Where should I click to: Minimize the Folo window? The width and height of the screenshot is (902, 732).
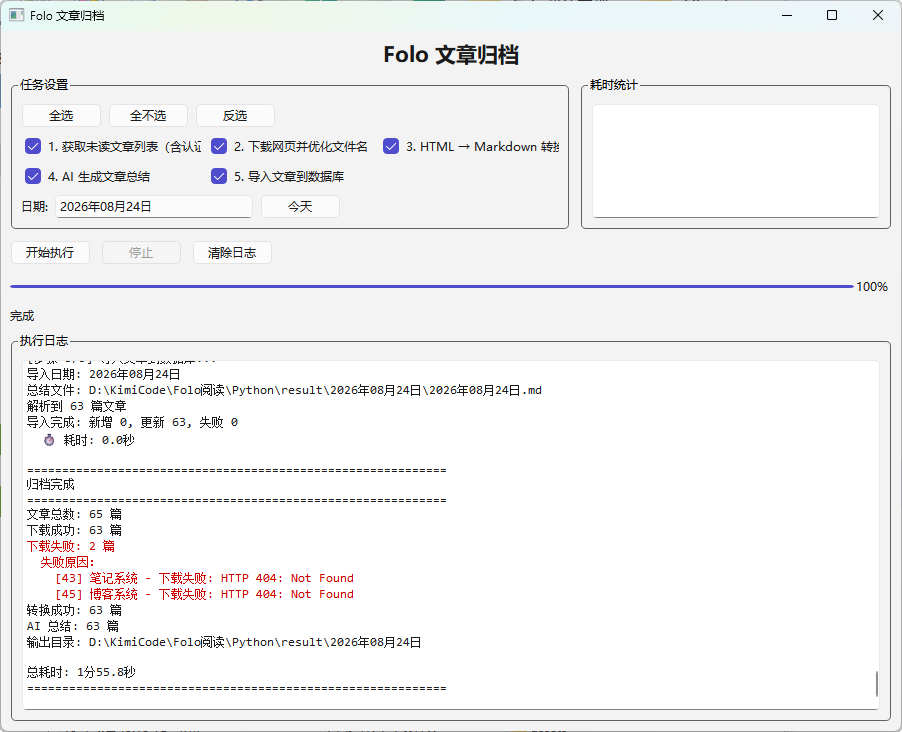click(787, 16)
